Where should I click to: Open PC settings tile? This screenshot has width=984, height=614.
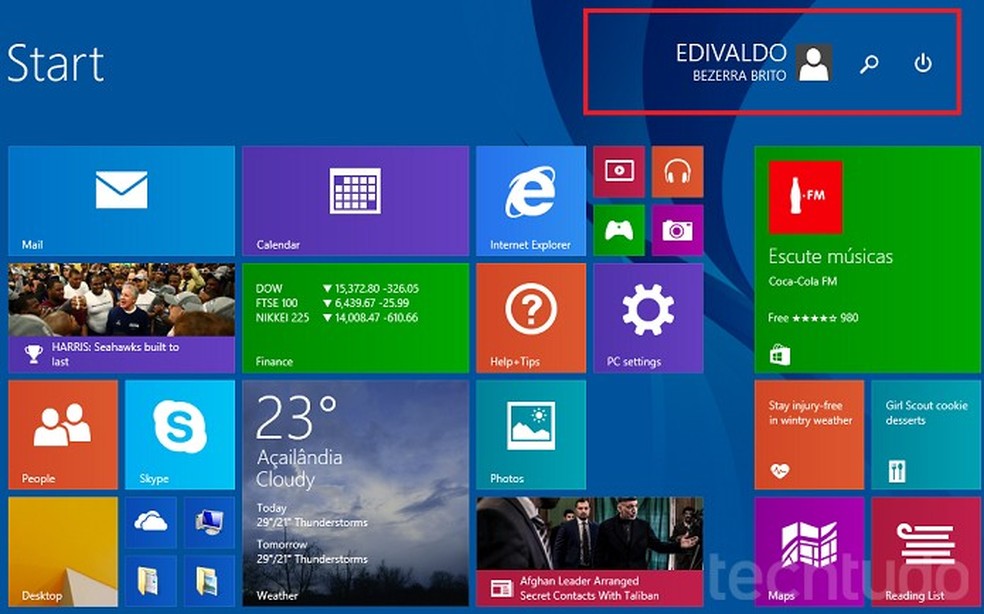point(648,318)
